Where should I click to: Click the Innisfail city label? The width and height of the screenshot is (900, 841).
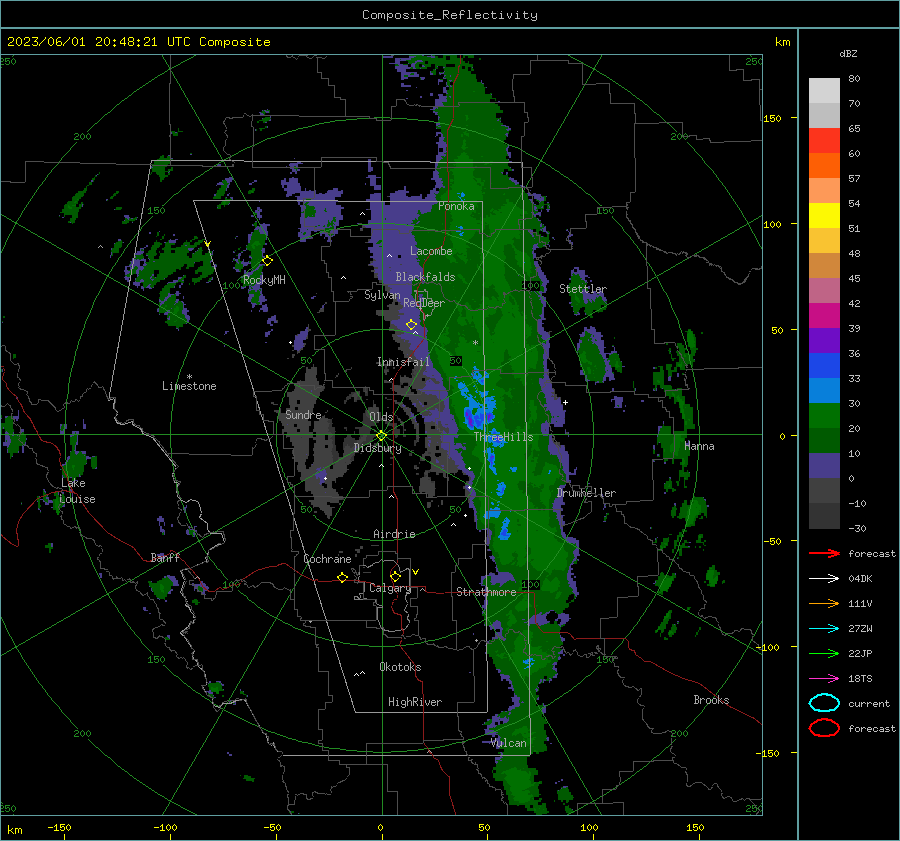403,362
